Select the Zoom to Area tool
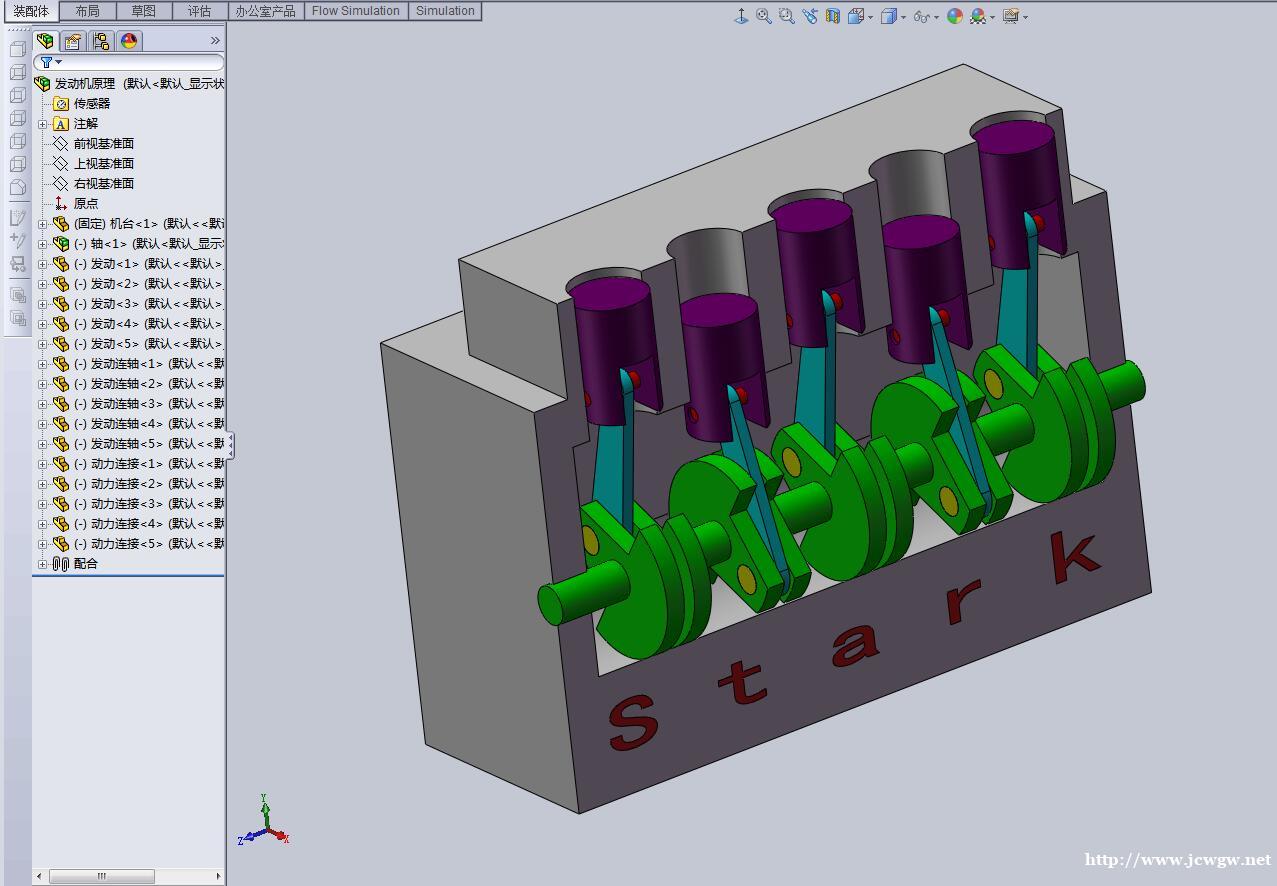The width and height of the screenshot is (1277, 886). click(786, 16)
